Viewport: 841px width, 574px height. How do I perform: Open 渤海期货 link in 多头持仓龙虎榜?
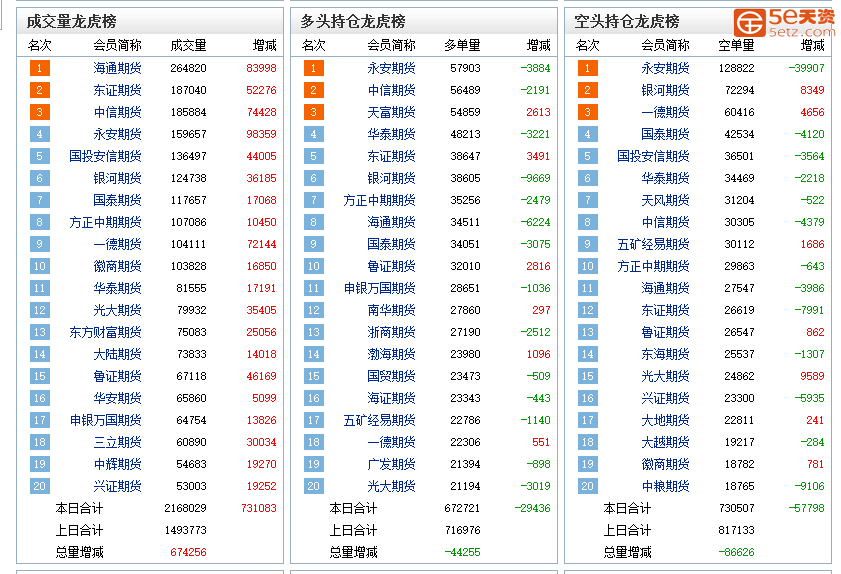tap(392, 354)
